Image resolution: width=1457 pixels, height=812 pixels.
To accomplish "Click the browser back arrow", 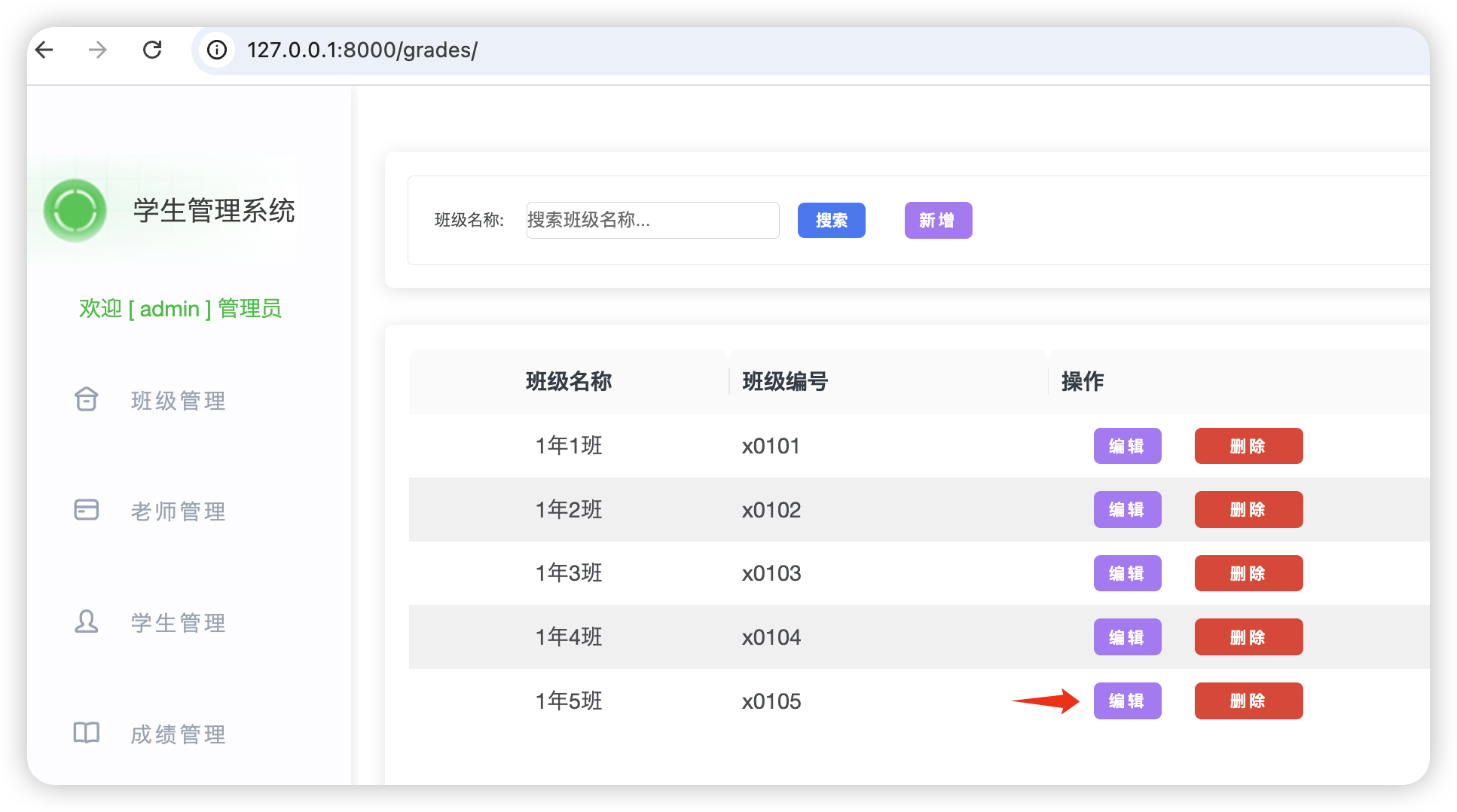I will point(45,50).
